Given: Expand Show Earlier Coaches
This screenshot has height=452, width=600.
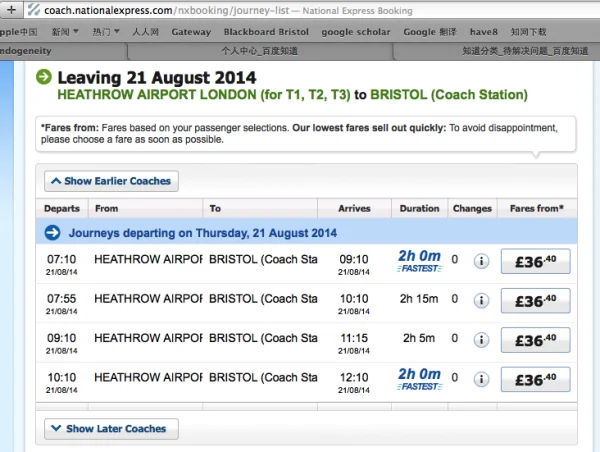Looking at the screenshot, I should (x=111, y=181).
